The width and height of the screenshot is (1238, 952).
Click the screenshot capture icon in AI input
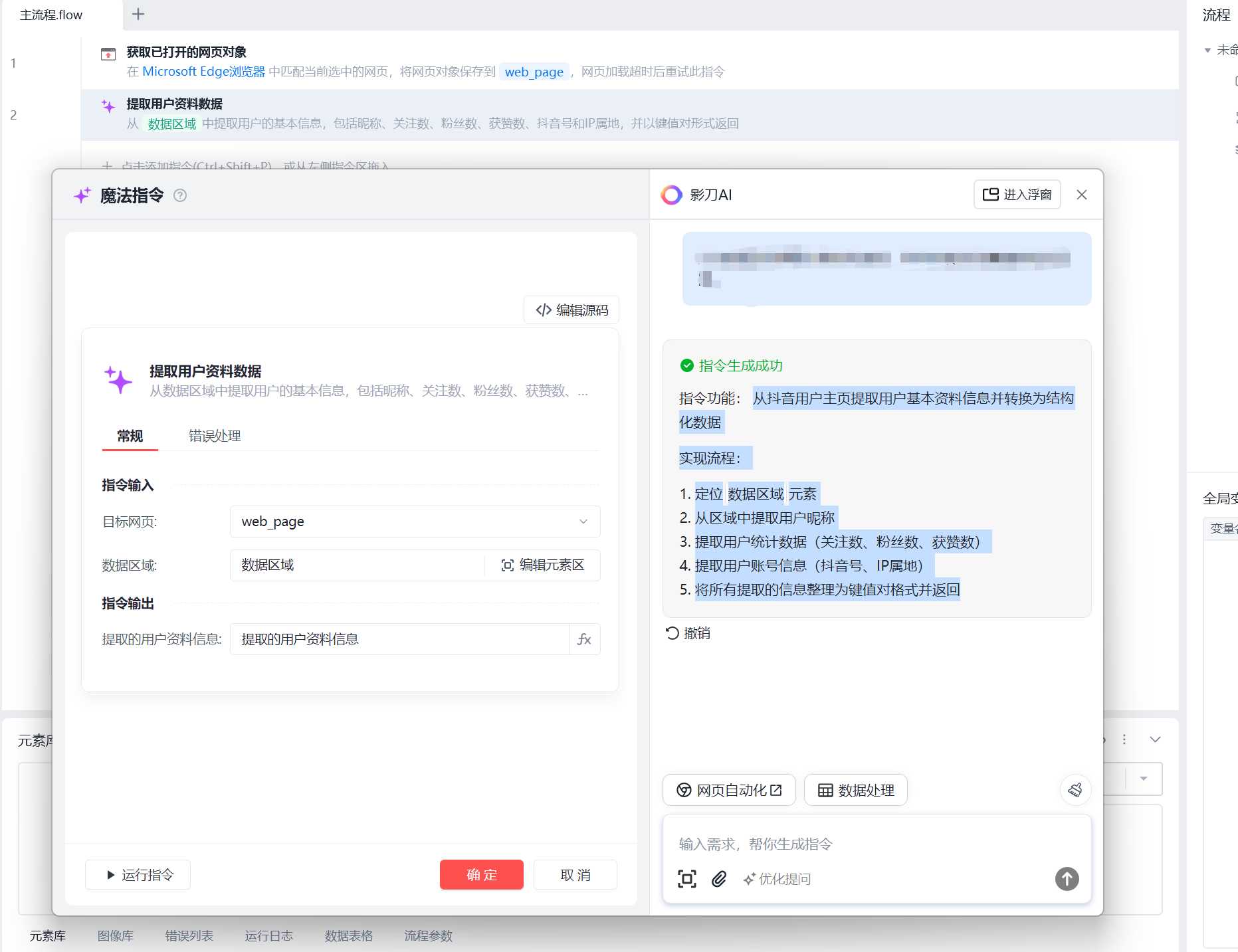coord(687,879)
